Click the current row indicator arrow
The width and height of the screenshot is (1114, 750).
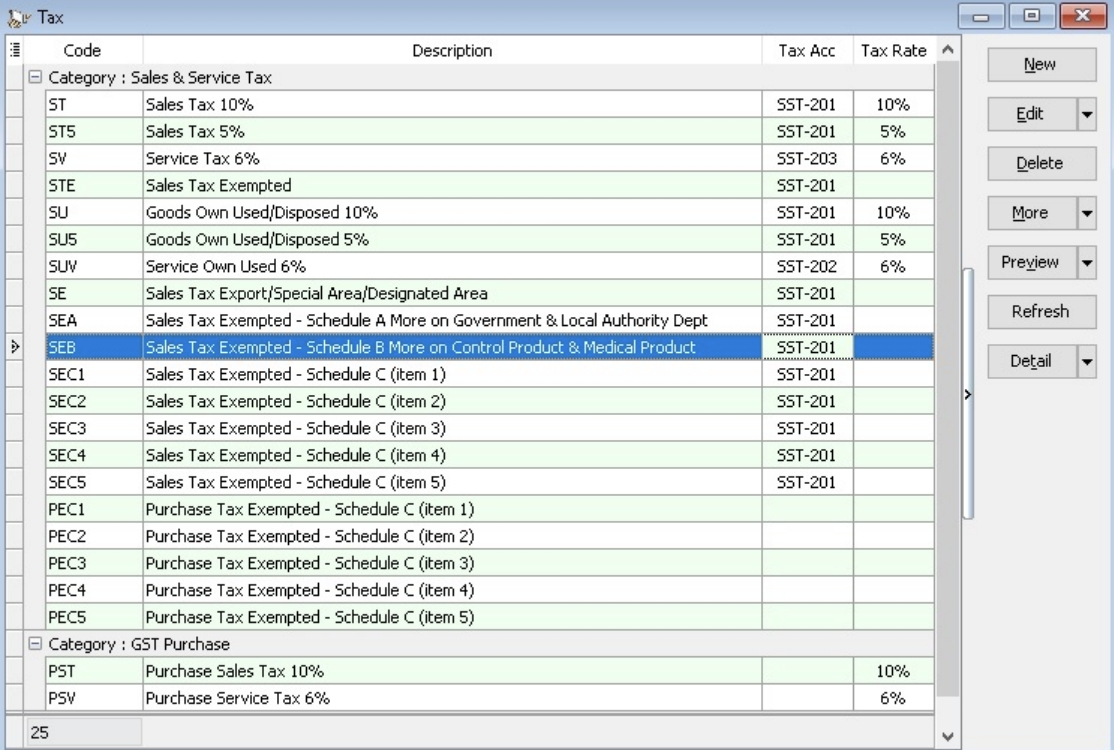point(14,347)
